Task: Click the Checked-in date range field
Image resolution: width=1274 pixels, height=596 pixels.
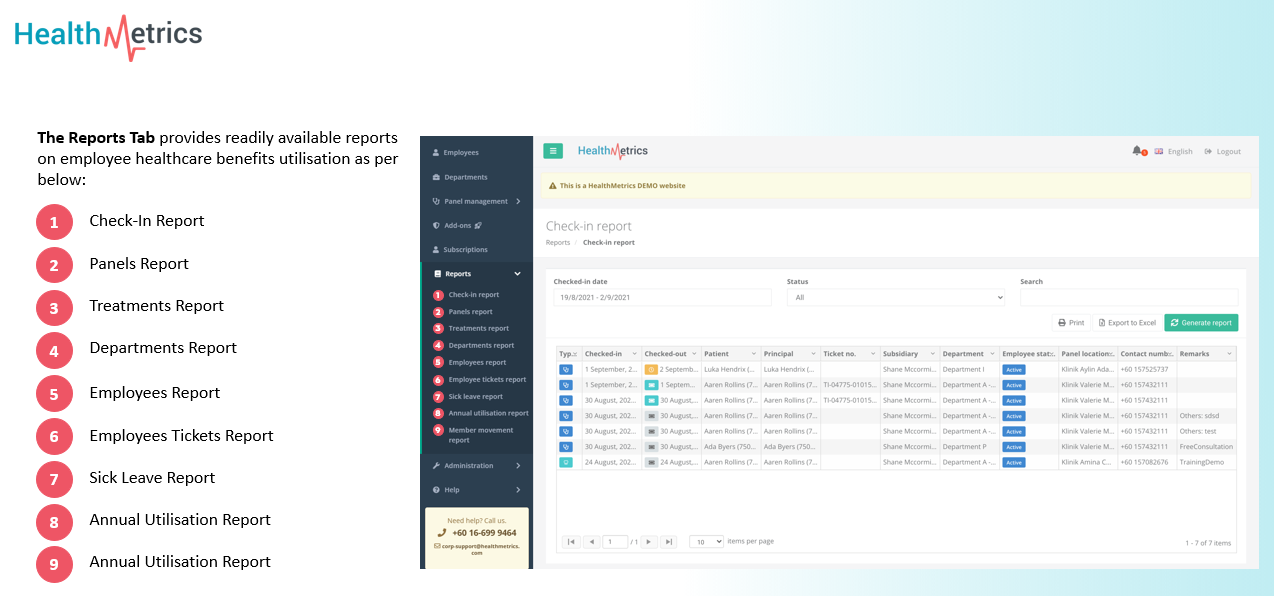Action: click(x=662, y=298)
